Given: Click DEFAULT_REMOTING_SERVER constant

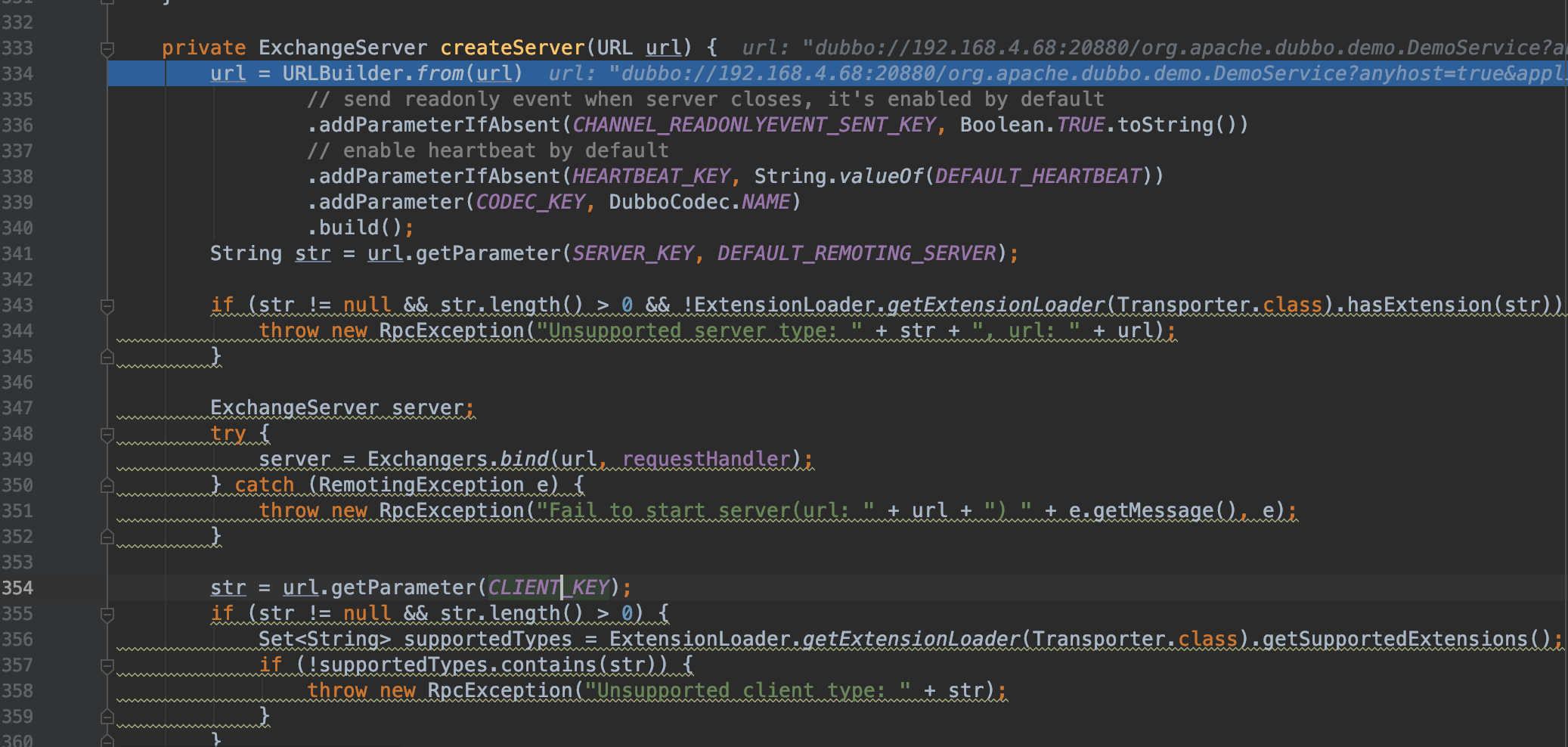Looking at the screenshot, I should click(x=857, y=253).
